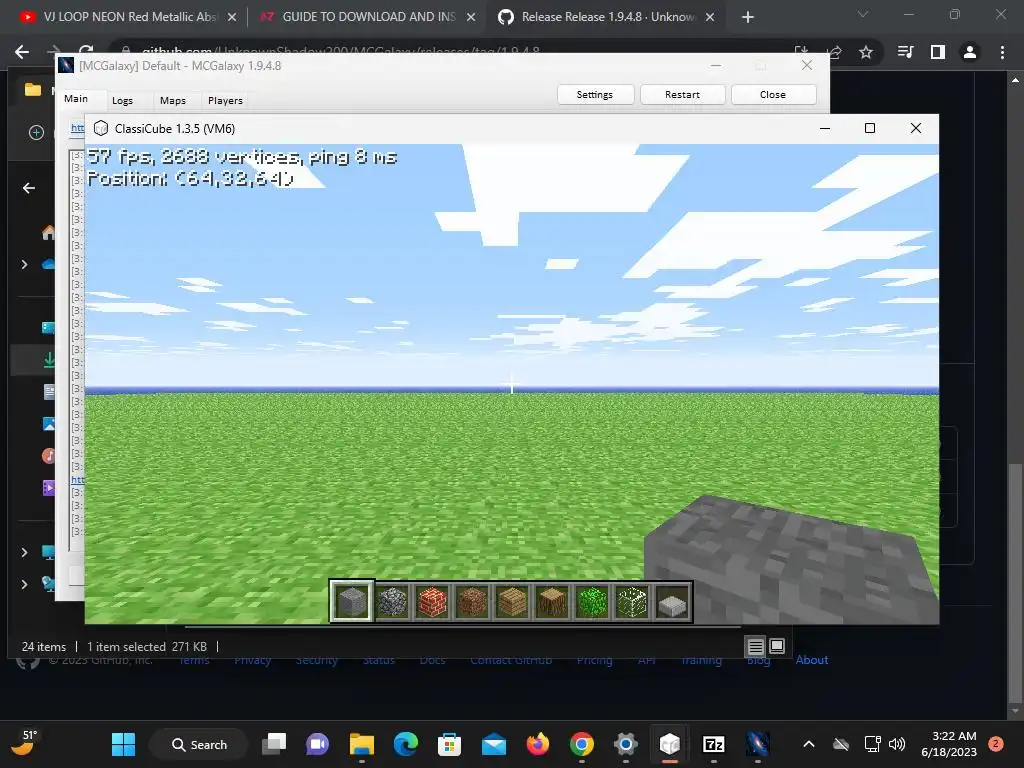Switch to the GUIDE TO DOWNLOAD browser tab
The image size is (1024, 768).
coord(366,17)
